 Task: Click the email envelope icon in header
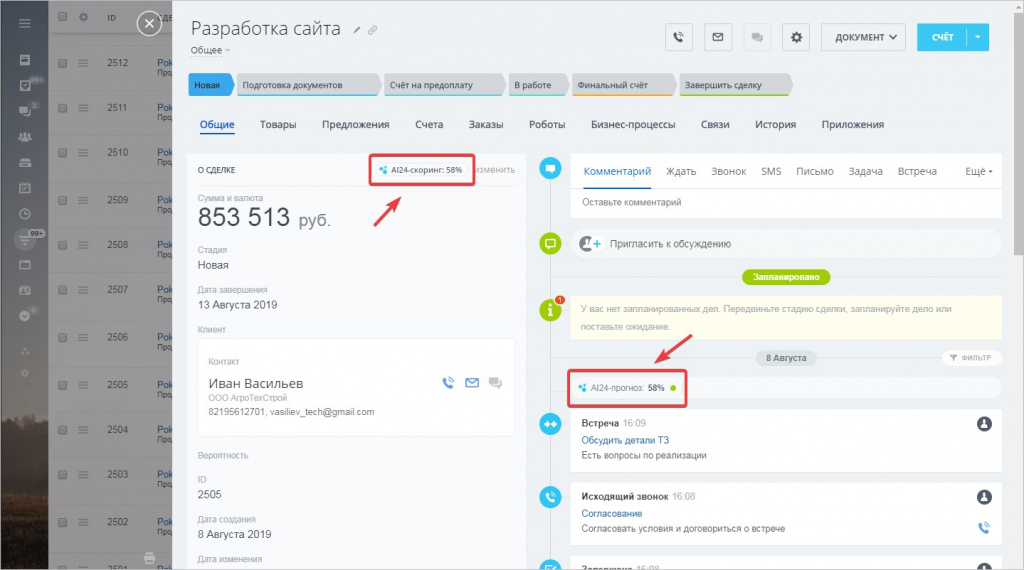(717, 37)
